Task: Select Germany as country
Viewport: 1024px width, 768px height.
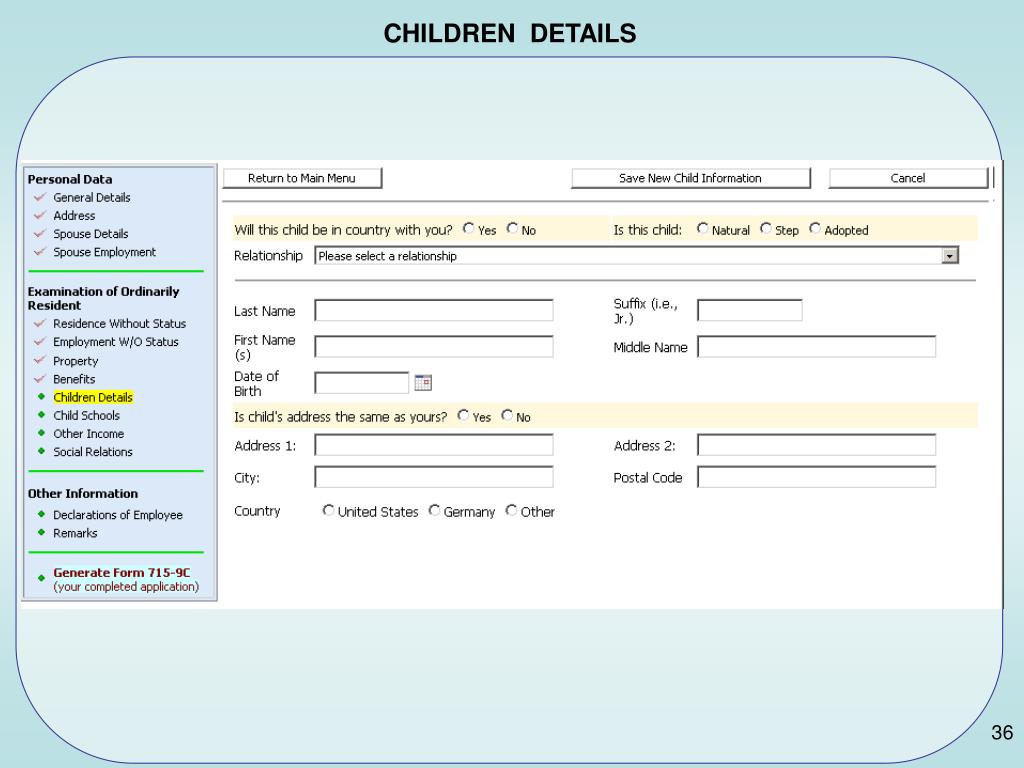Action: click(x=434, y=511)
